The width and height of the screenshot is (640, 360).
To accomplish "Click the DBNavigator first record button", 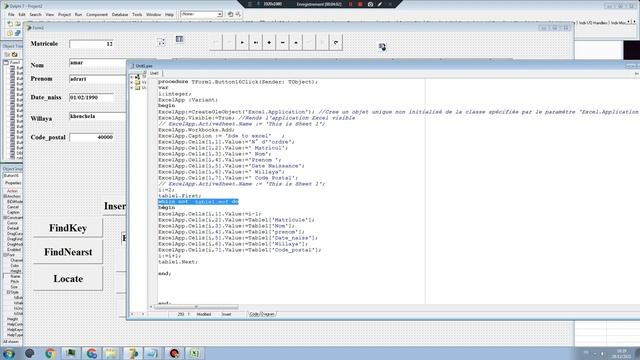I will point(216,42).
